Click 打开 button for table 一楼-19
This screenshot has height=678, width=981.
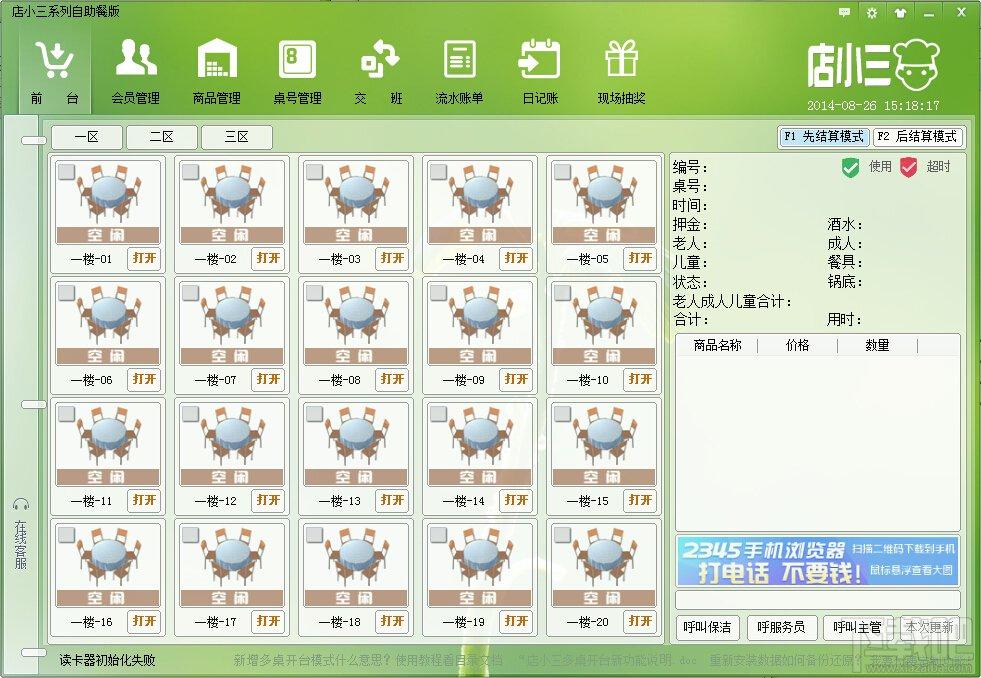pos(516,621)
